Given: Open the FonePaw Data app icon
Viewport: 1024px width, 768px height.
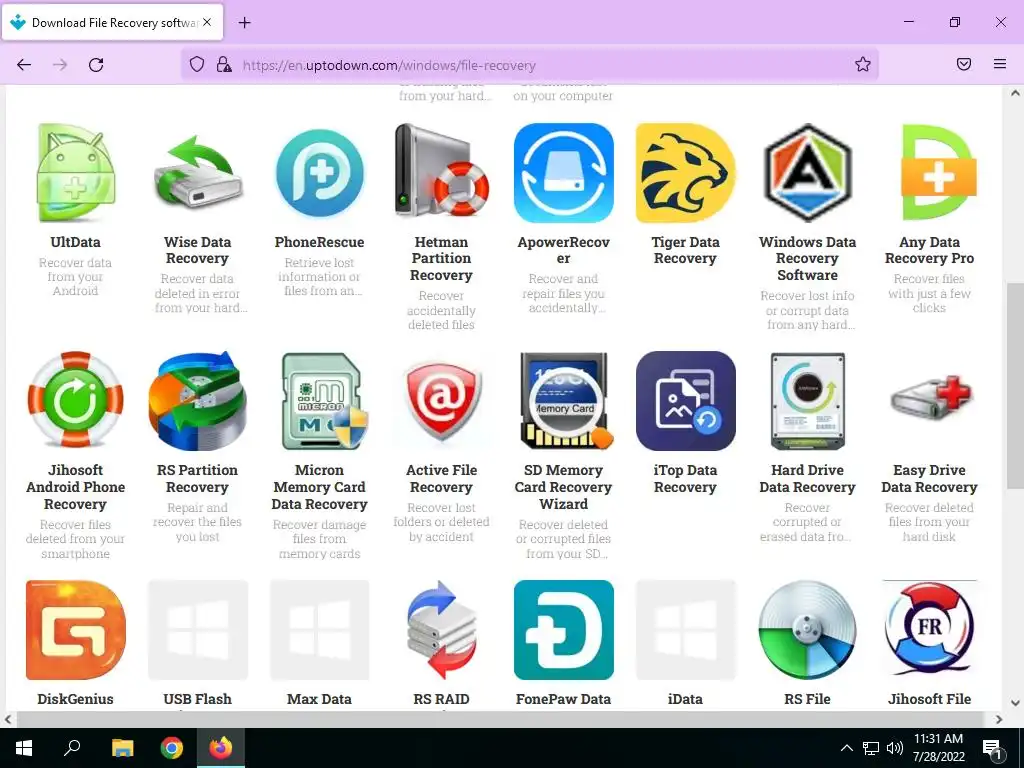Looking at the screenshot, I should [x=564, y=630].
